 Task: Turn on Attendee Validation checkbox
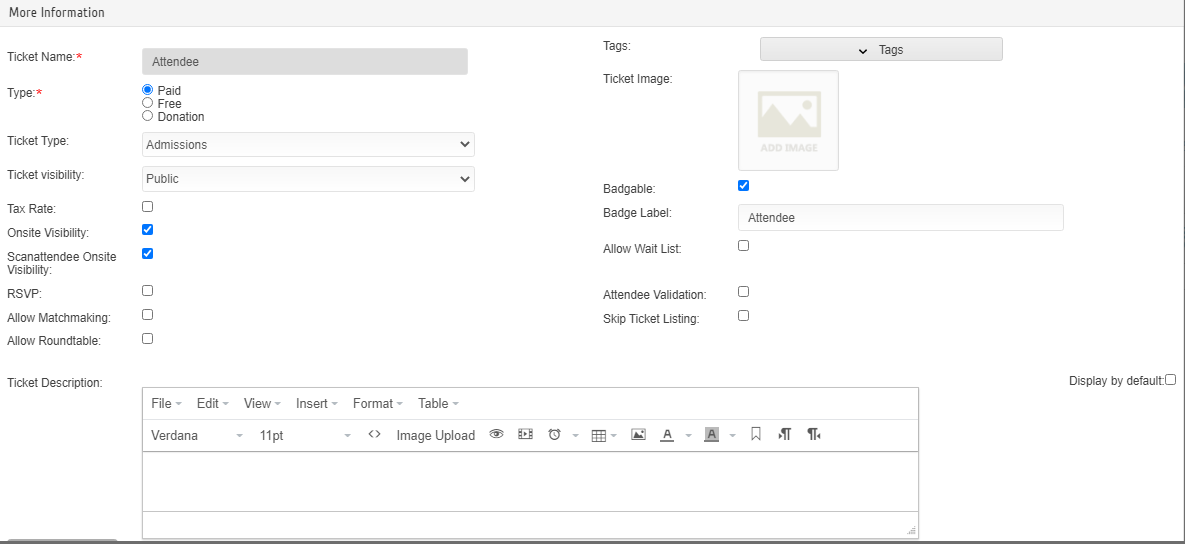[x=744, y=292]
